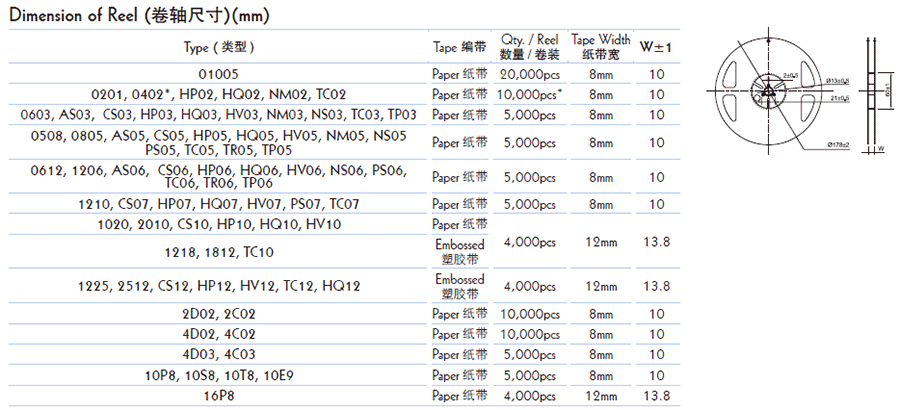Click the 10P8, 10S8, 10T8, 10E9 row

pyautogui.click(x=220, y=375)
